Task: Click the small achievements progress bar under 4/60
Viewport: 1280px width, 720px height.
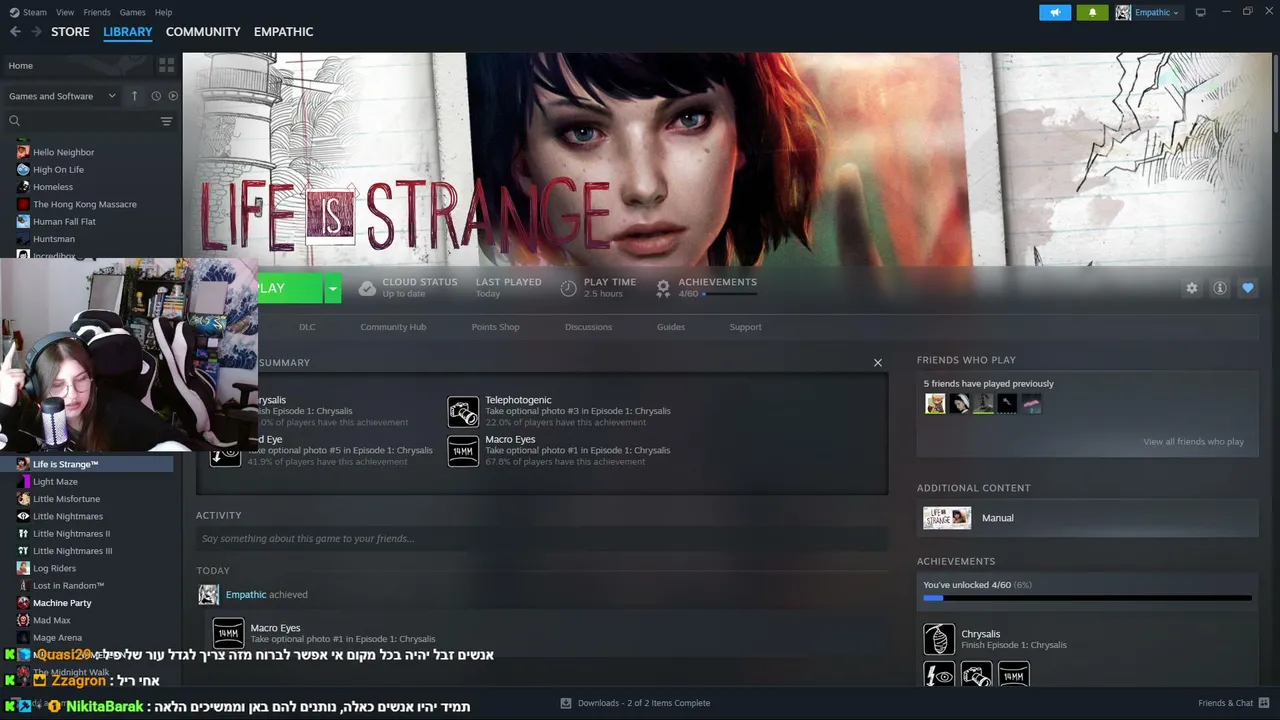Action: tap(730, 294)
